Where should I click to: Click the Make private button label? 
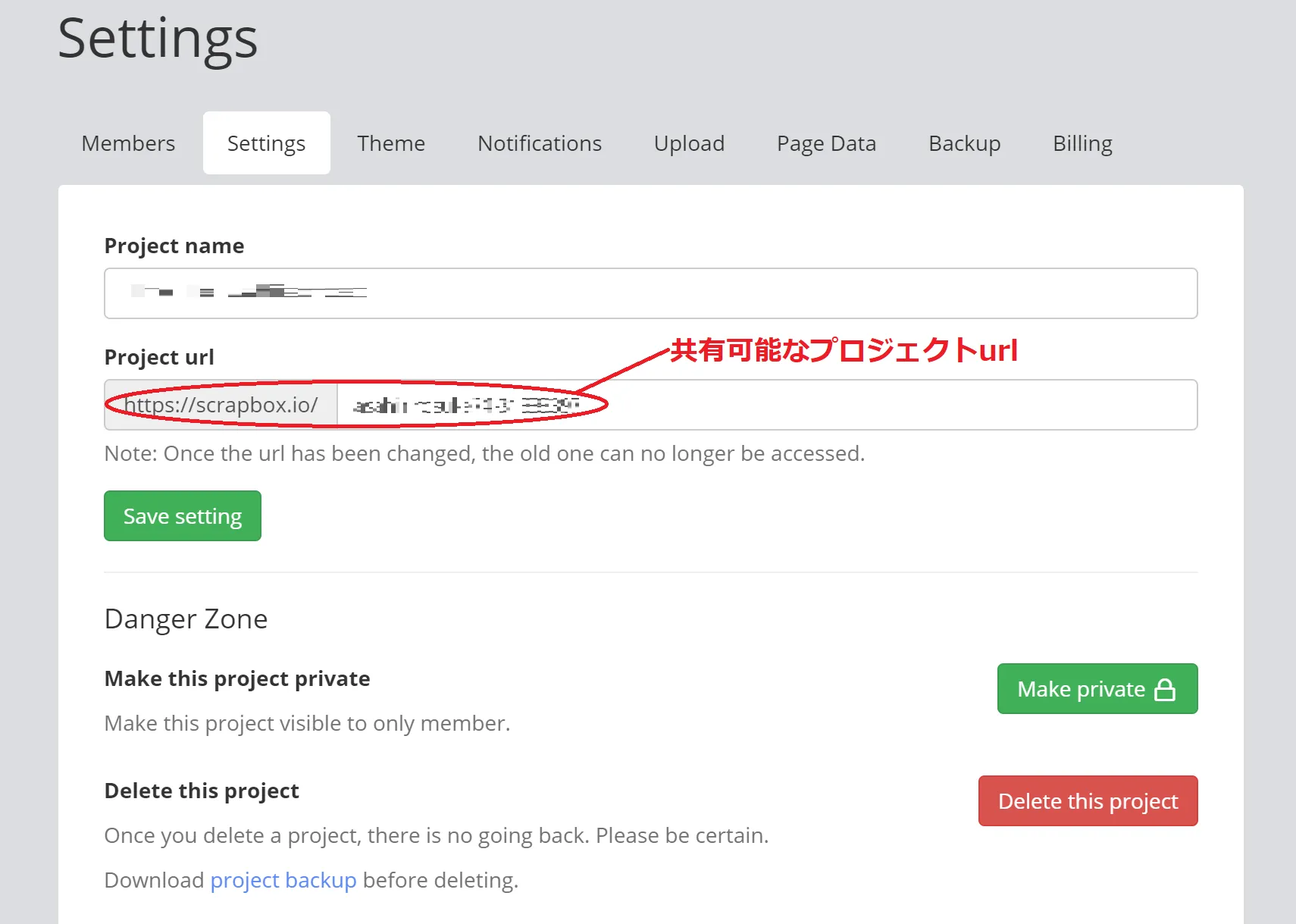tap(1080, 689)
